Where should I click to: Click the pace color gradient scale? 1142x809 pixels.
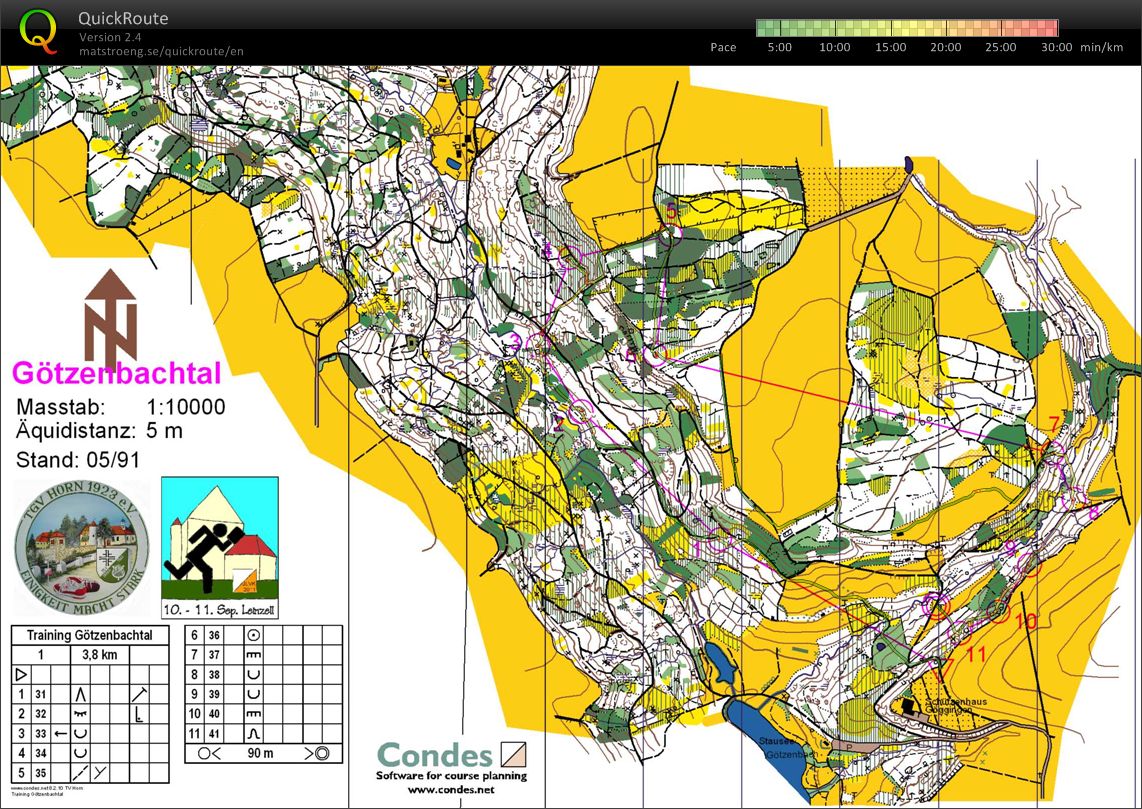pos(906,28)
